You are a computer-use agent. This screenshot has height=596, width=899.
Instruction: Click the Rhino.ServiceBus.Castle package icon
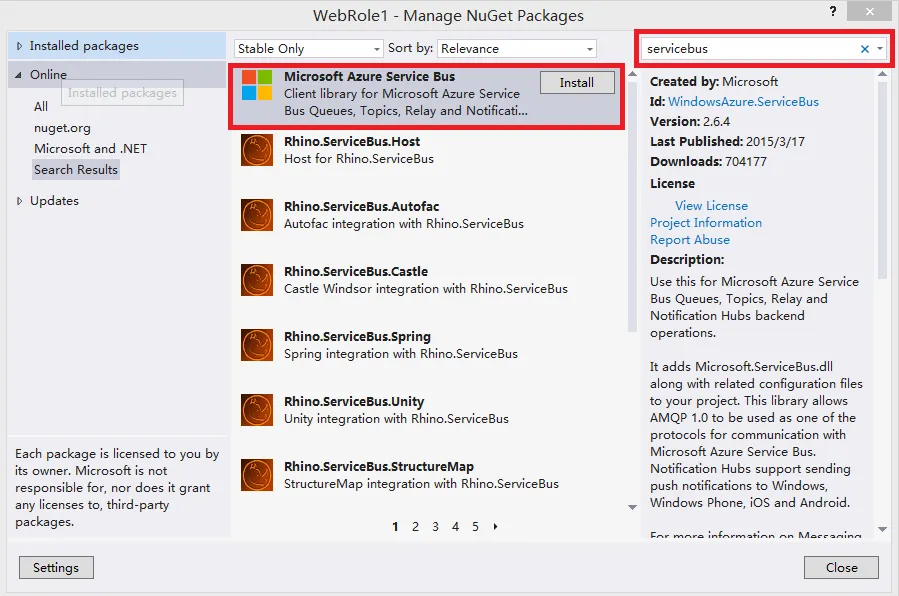pyautogui.click(x=256, y=280)
